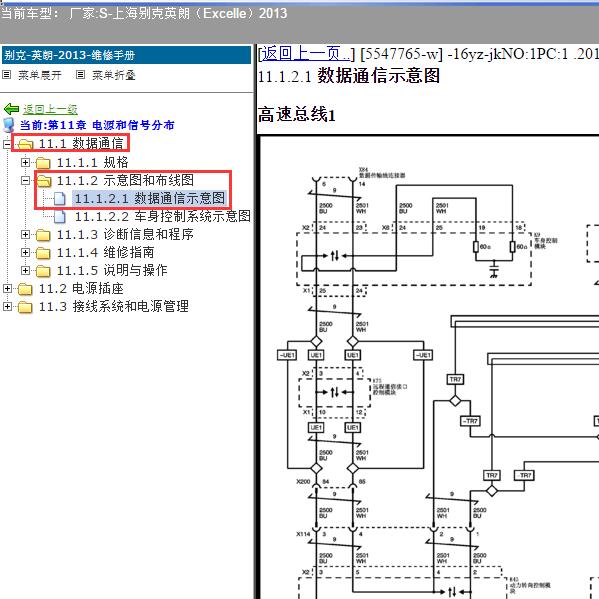Collapse the 11.1 数据通信 tree node
Screen dimensions: 599x599
coord(7,144)
